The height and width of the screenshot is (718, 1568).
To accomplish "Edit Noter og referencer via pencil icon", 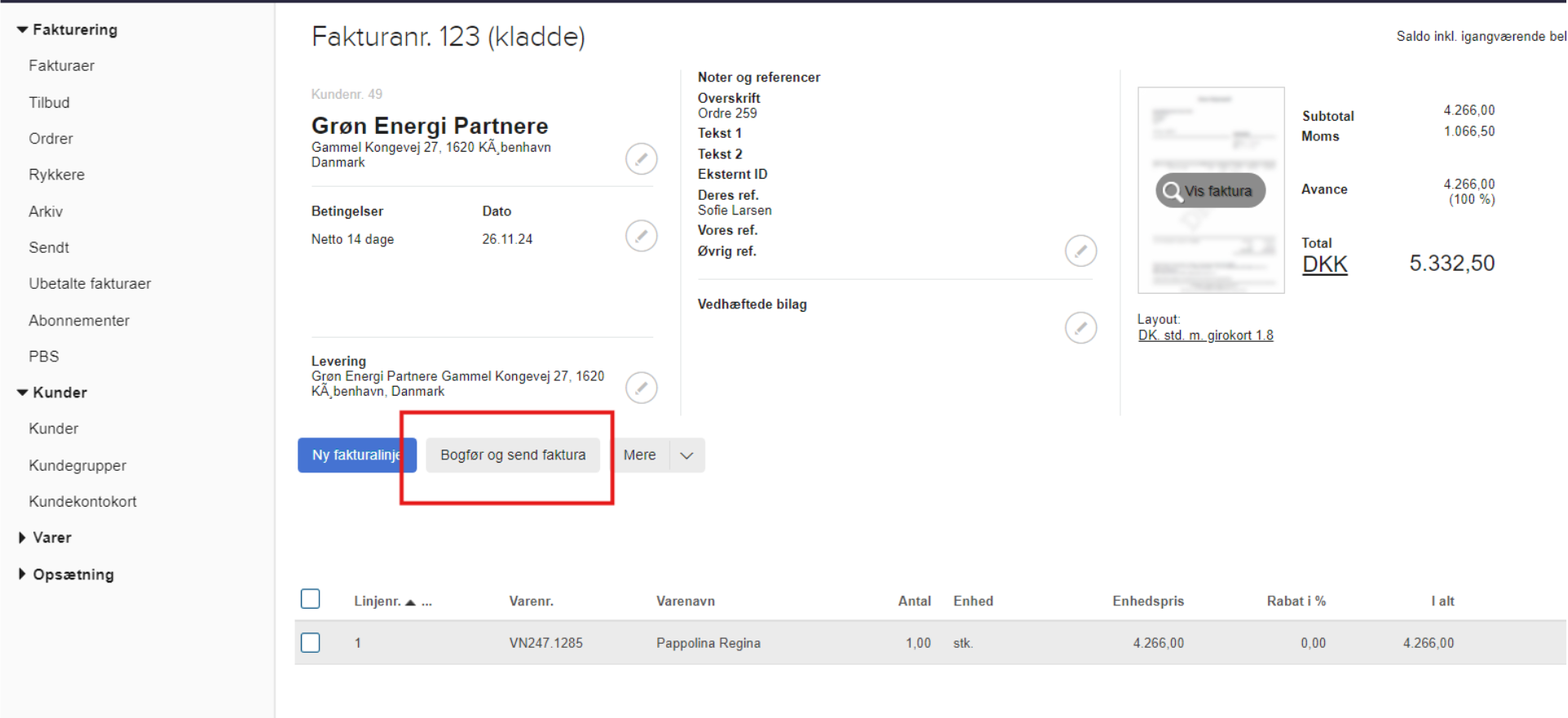I will [1080, 250].
